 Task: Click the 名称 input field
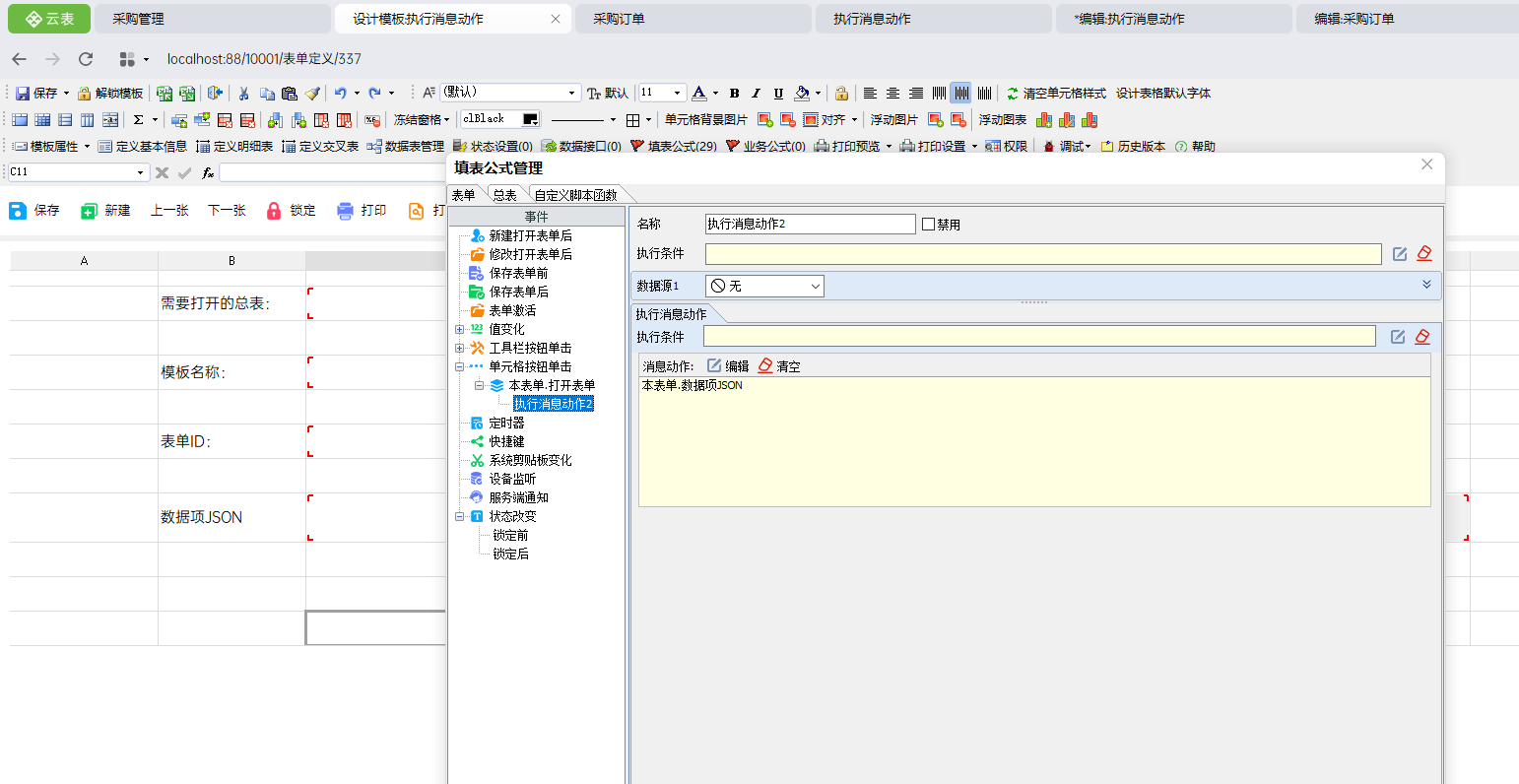tap(810, 225)
